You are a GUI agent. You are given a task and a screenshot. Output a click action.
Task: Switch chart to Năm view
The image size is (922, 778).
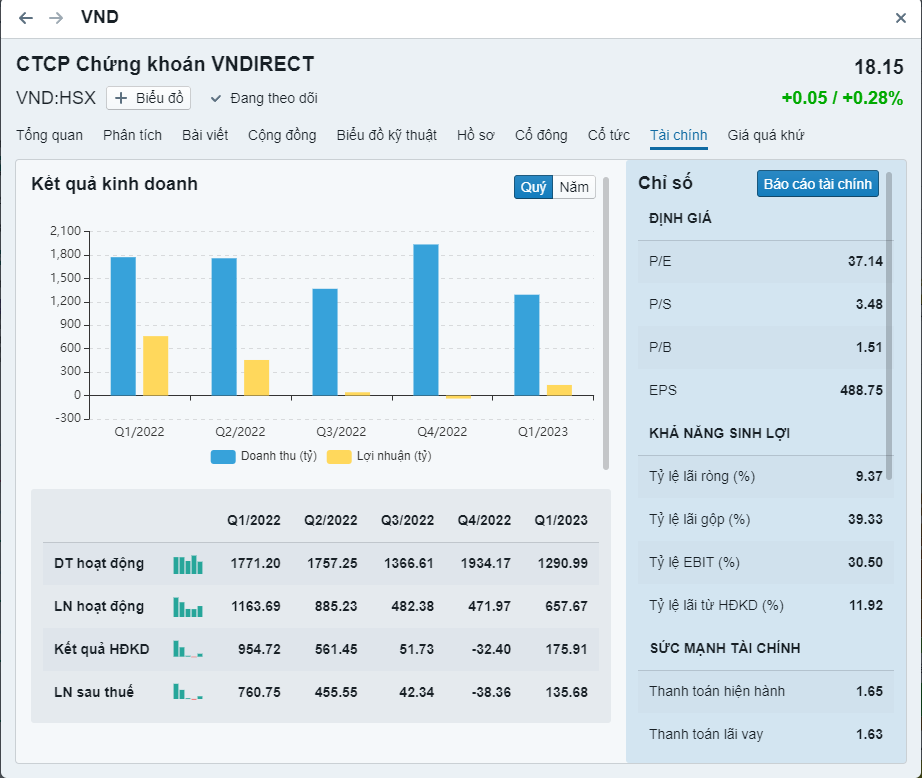(x=574, y=187)
